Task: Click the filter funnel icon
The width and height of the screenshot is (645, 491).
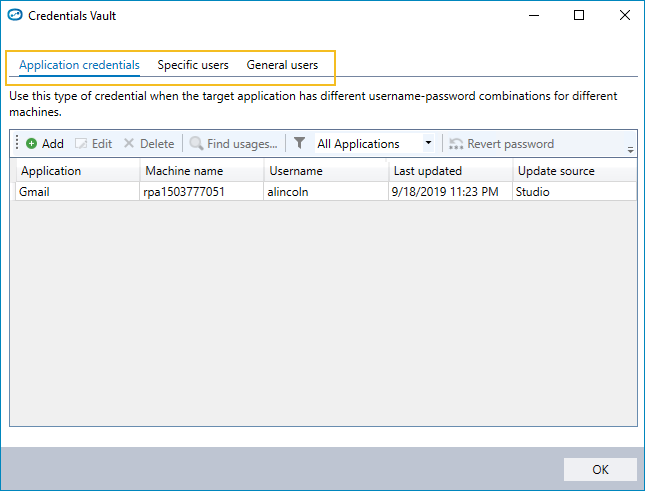Action: tap(300, 144)
